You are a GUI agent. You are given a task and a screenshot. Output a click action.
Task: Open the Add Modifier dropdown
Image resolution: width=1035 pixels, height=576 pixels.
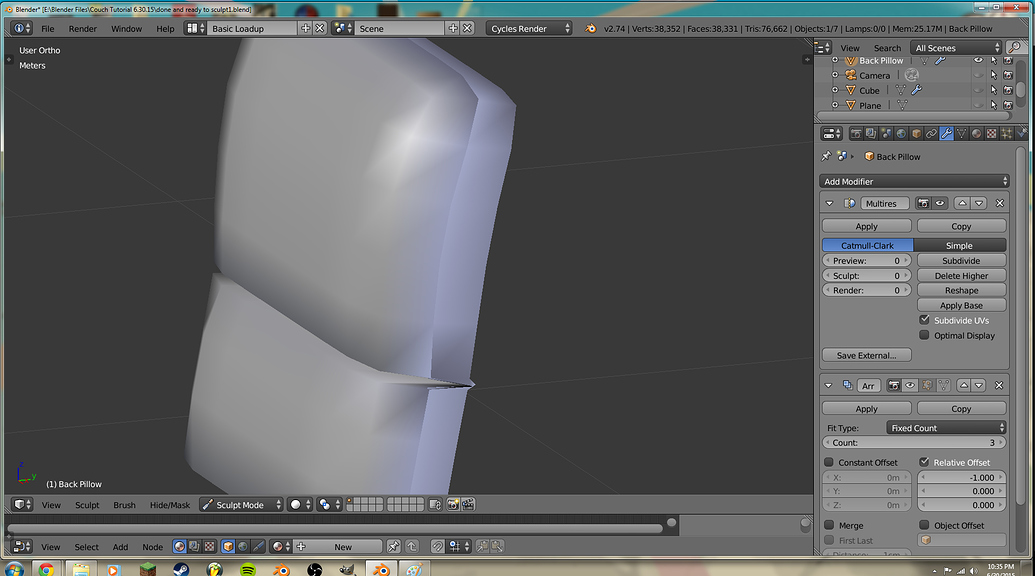(x=914, y=181)
